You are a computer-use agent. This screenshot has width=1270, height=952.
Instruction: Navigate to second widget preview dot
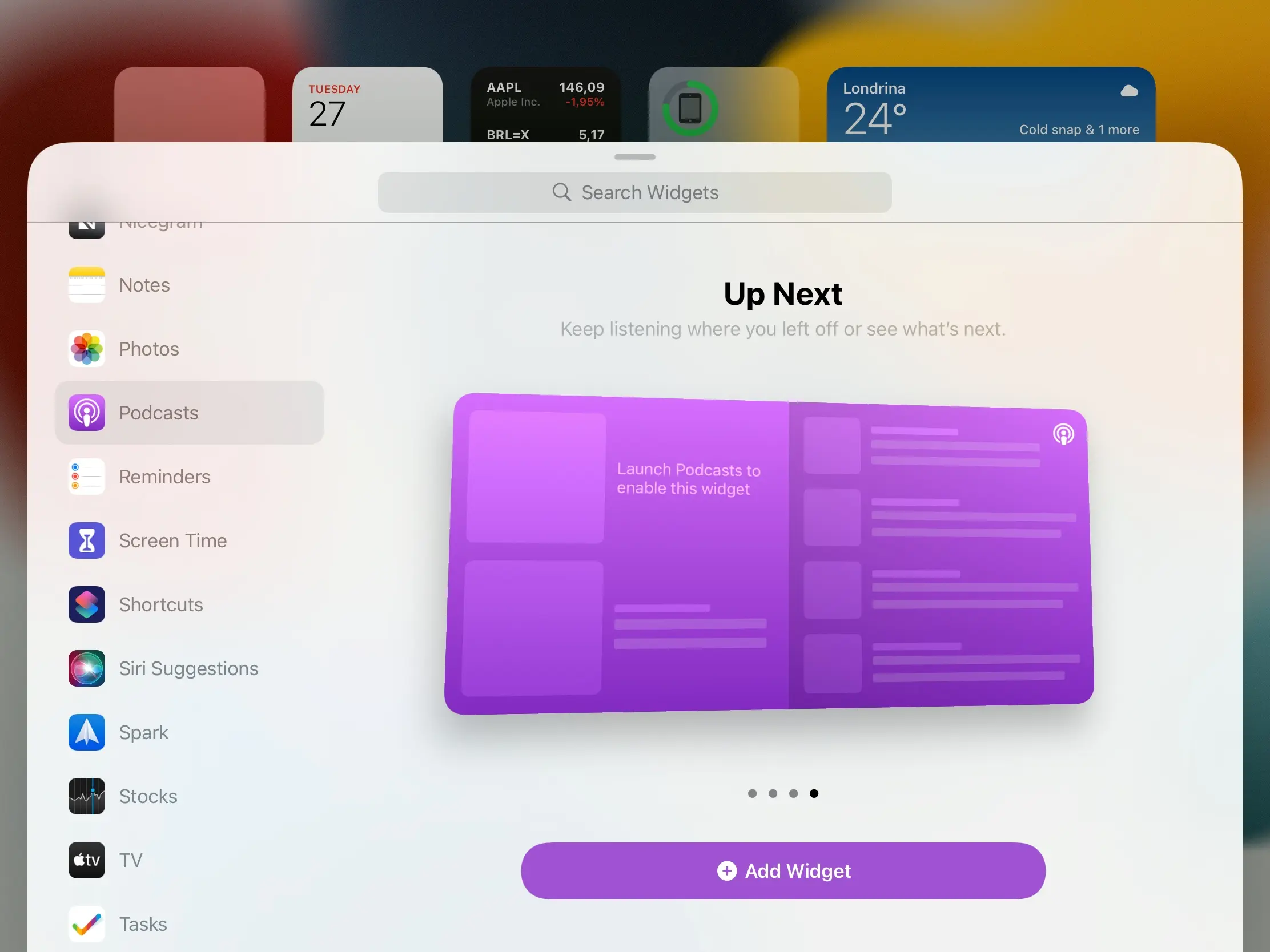[x=772, y=793]
